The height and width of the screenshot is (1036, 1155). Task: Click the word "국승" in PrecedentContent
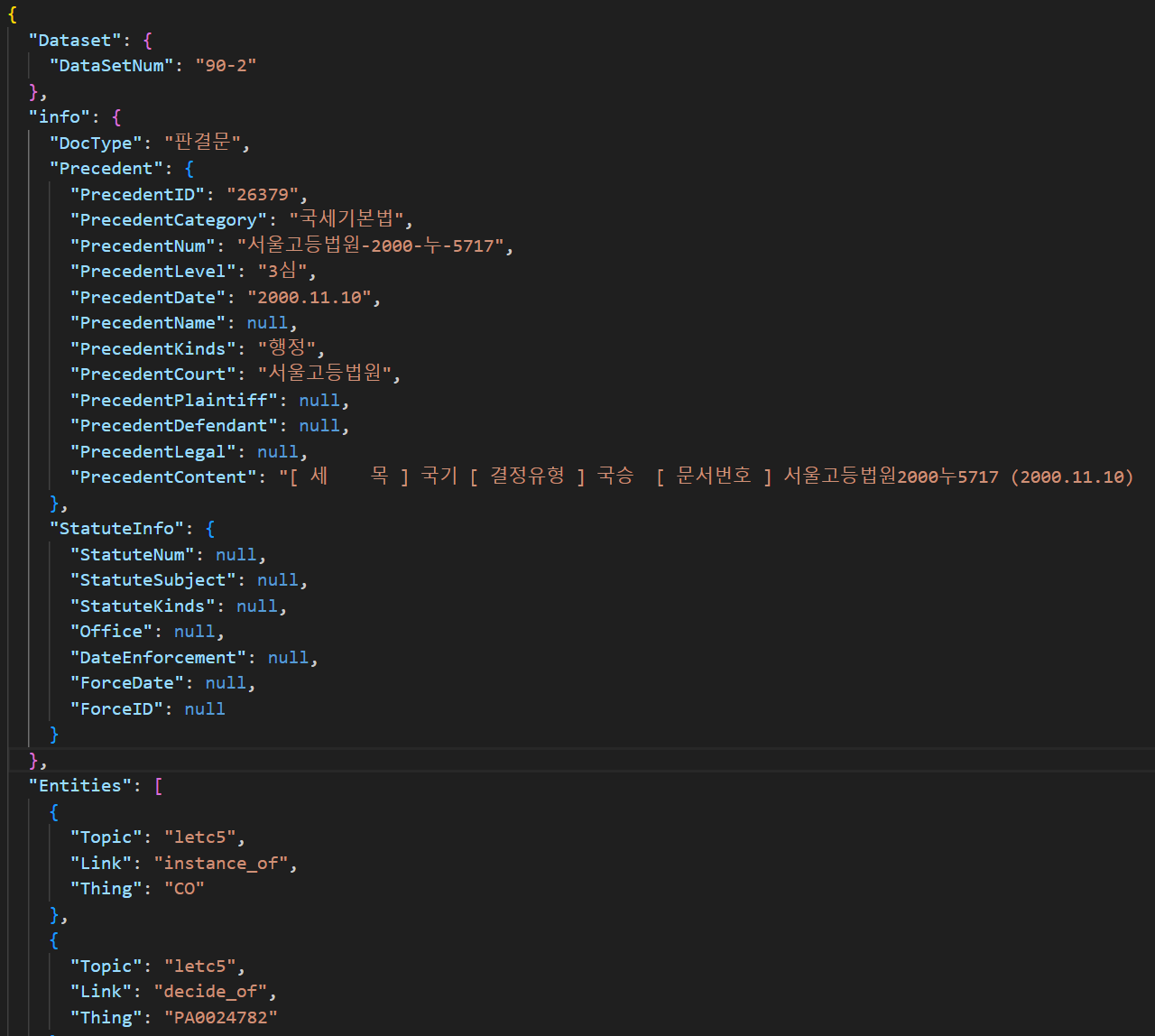tap(615, 476)
